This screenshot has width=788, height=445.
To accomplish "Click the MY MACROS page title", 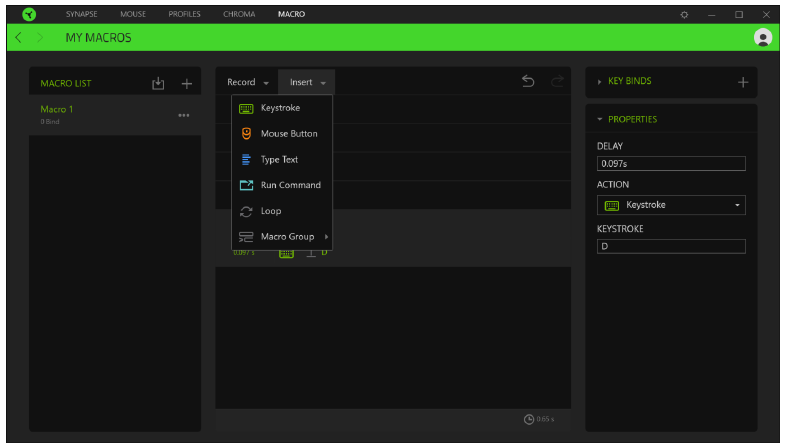I will coord(98,38).
